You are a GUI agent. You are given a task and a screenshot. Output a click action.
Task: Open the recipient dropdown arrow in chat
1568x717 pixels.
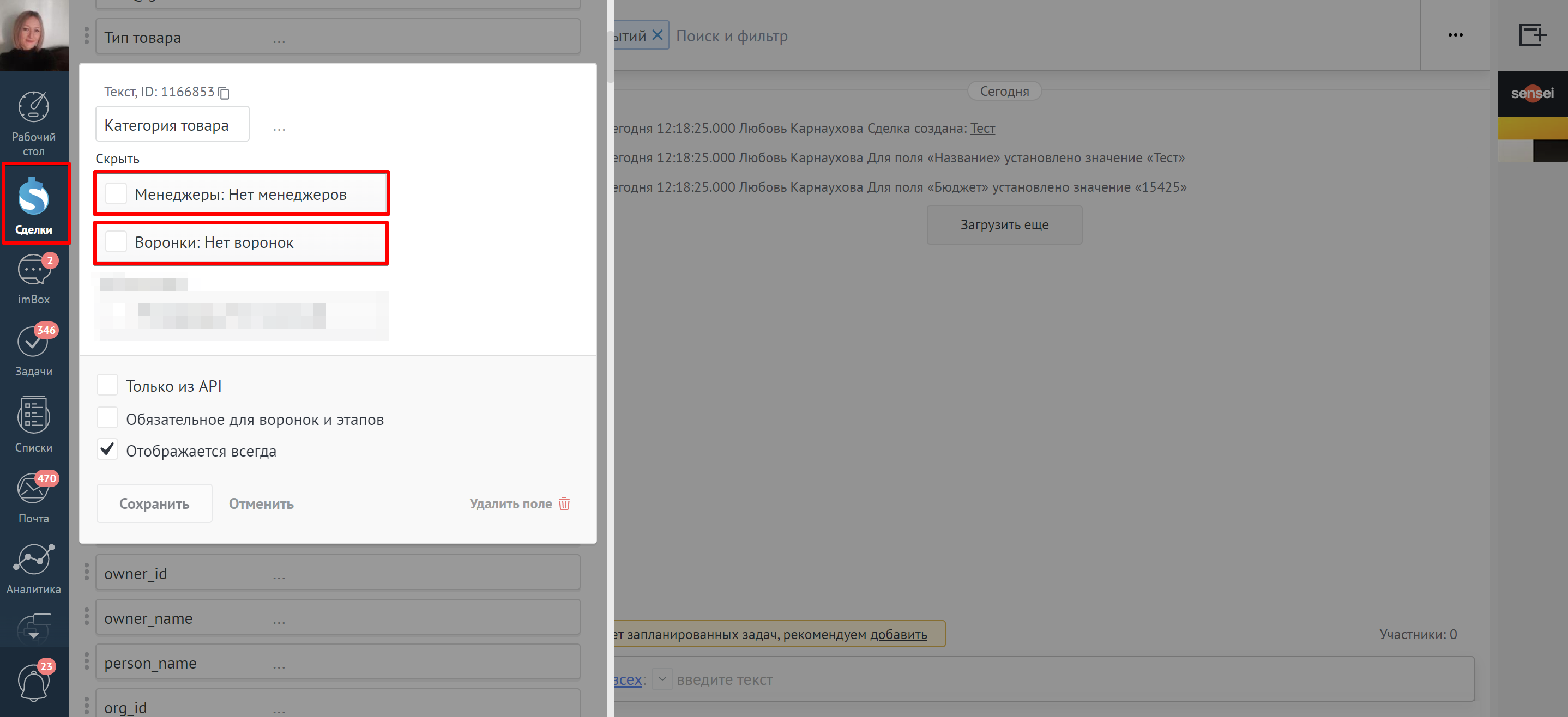[x=662, y=679]
